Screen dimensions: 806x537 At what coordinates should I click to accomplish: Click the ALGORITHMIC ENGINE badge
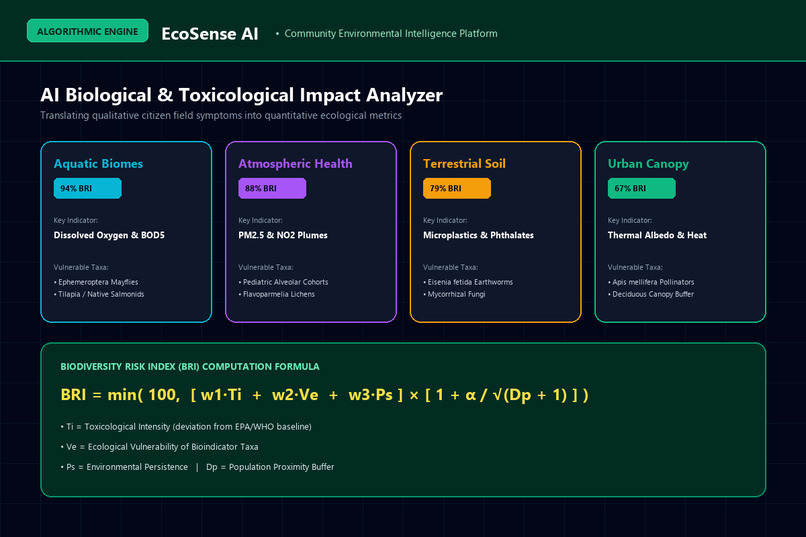[x=87, y=31]
